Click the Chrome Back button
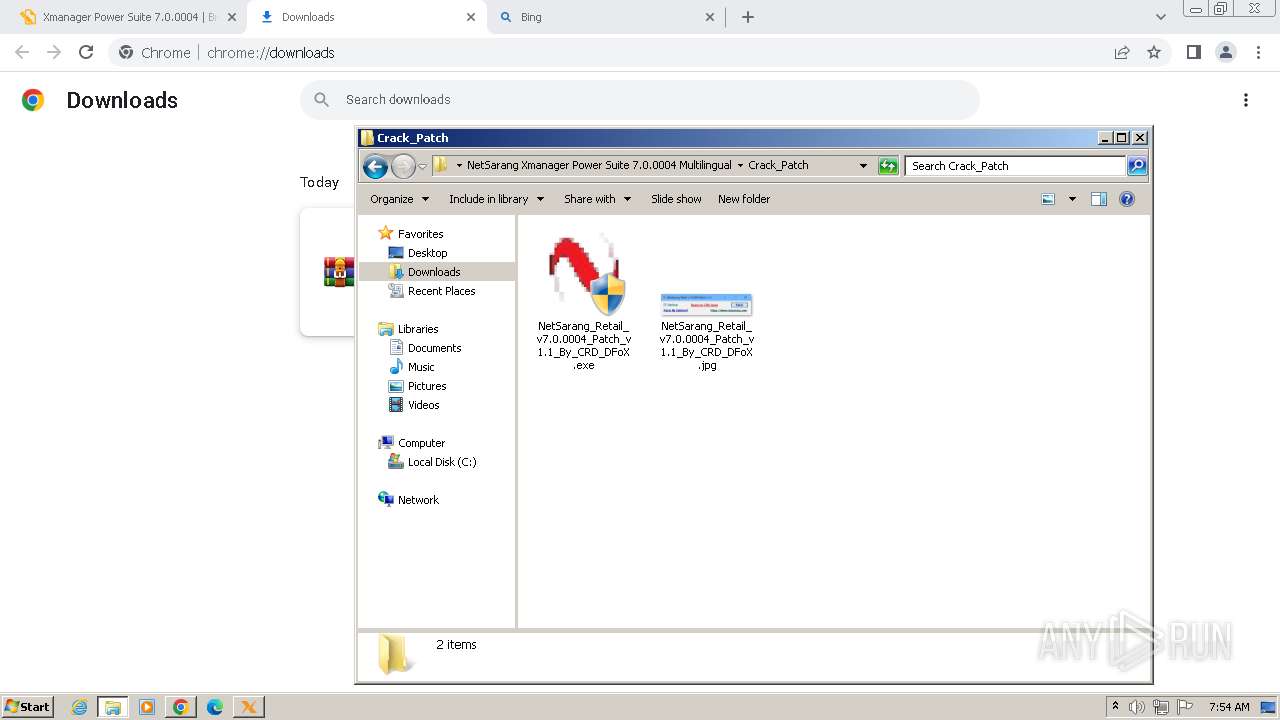Screen dimensions: 1280x720 (22, 52)
